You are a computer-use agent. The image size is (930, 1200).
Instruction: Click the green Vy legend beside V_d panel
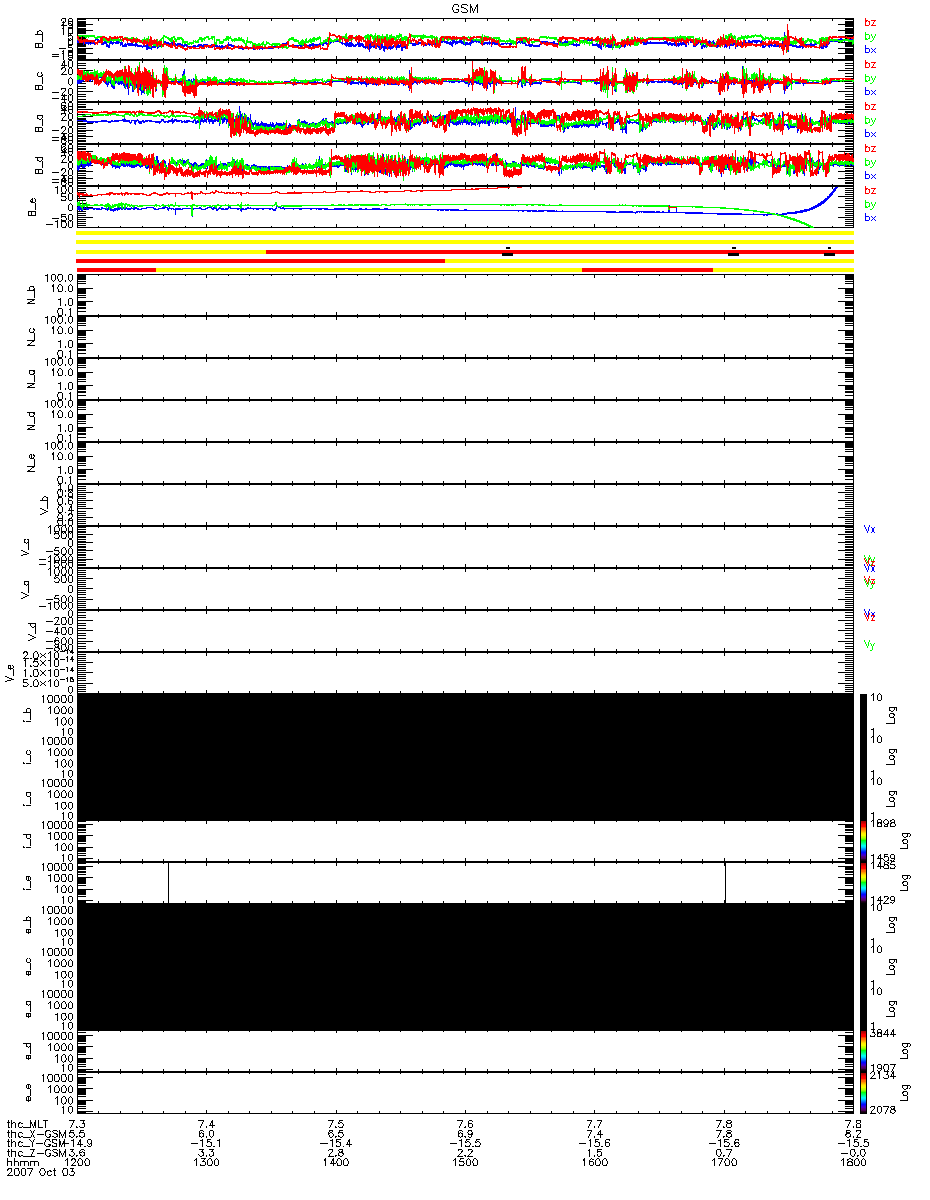pyautogui.click(x=870, y=645)
